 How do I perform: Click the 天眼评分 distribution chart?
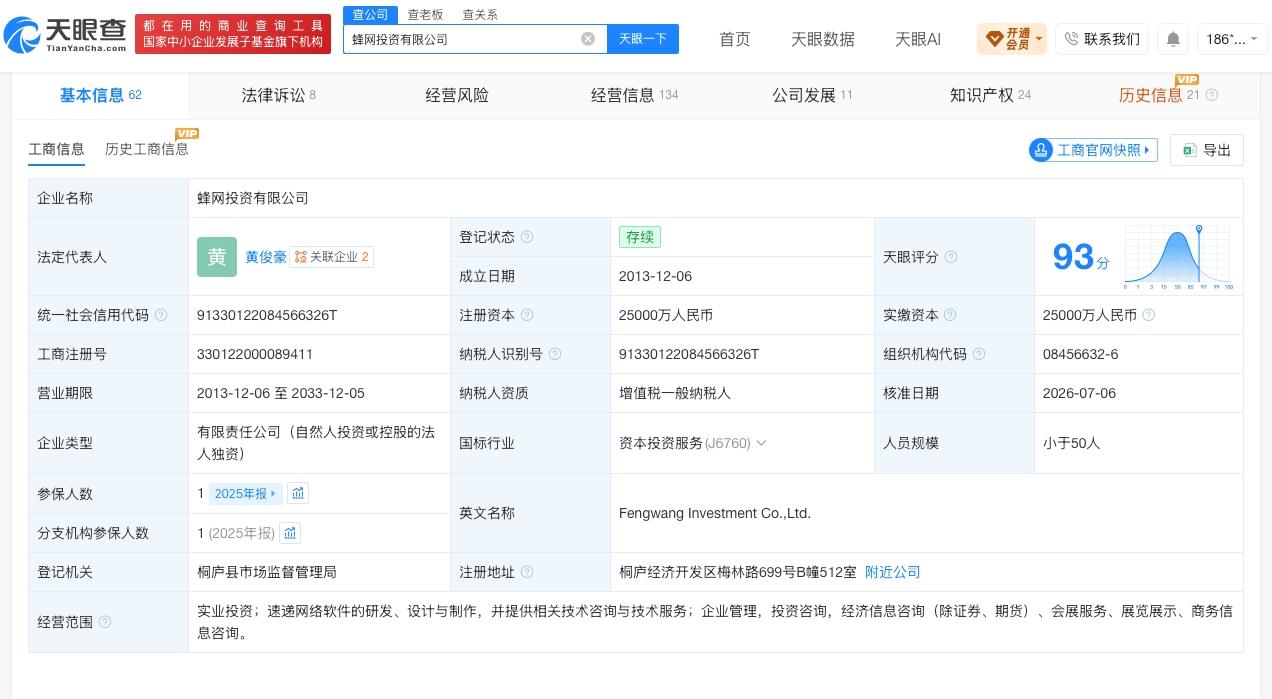[1178, 257]
